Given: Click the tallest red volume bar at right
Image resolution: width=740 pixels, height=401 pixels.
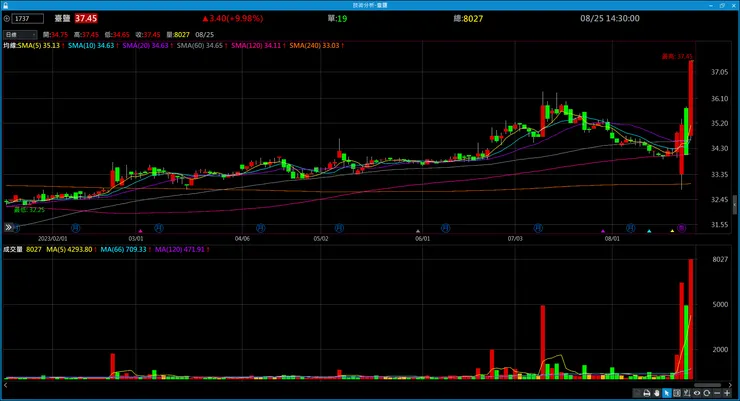Looking at the screenshot, I should click(691, 319).
